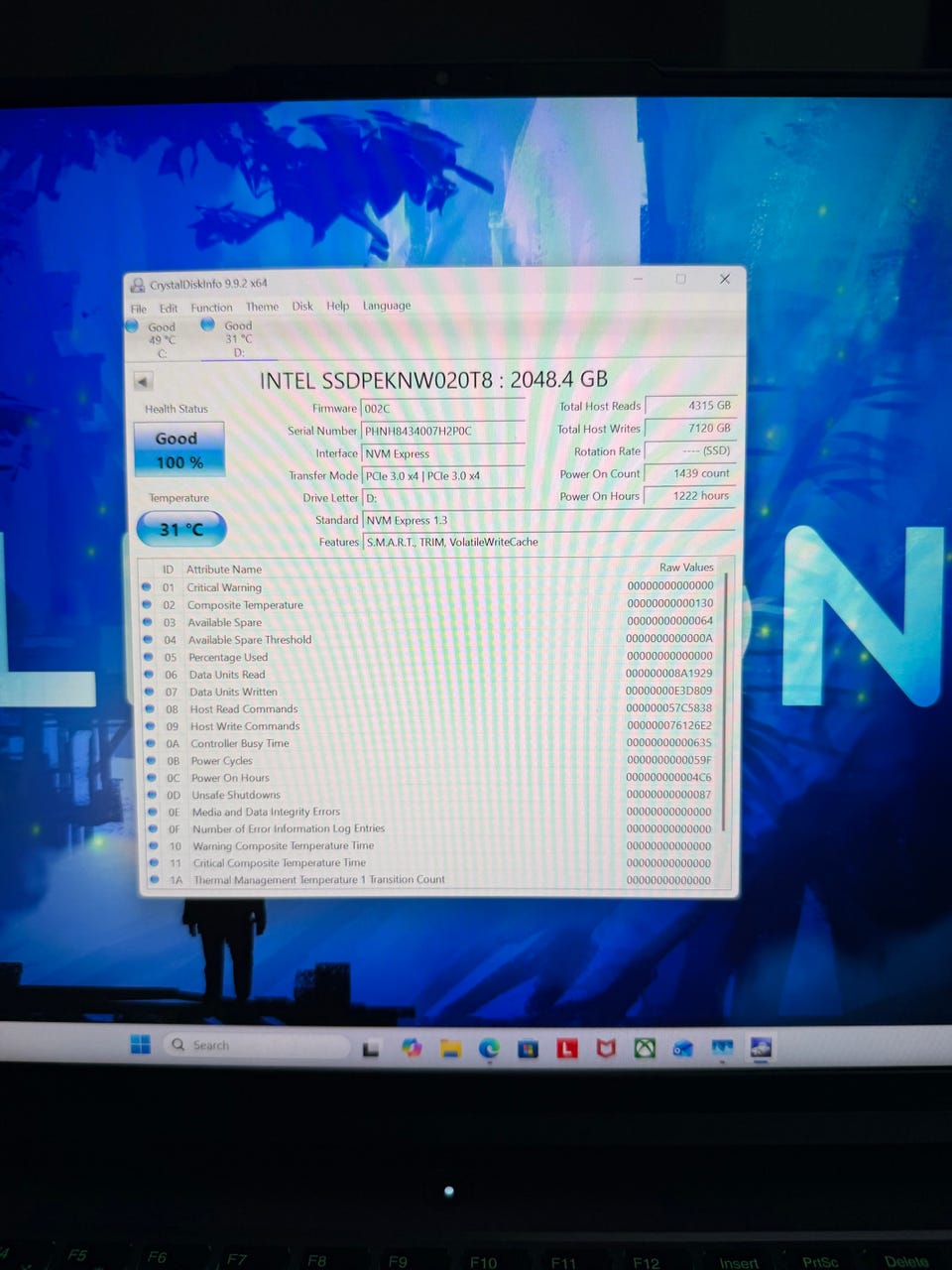The width and height of the screenshot is (952, 1270).
Task: Launch Copilot from the taskbar
Action: pyautogui.click(x=412, y=1047)
